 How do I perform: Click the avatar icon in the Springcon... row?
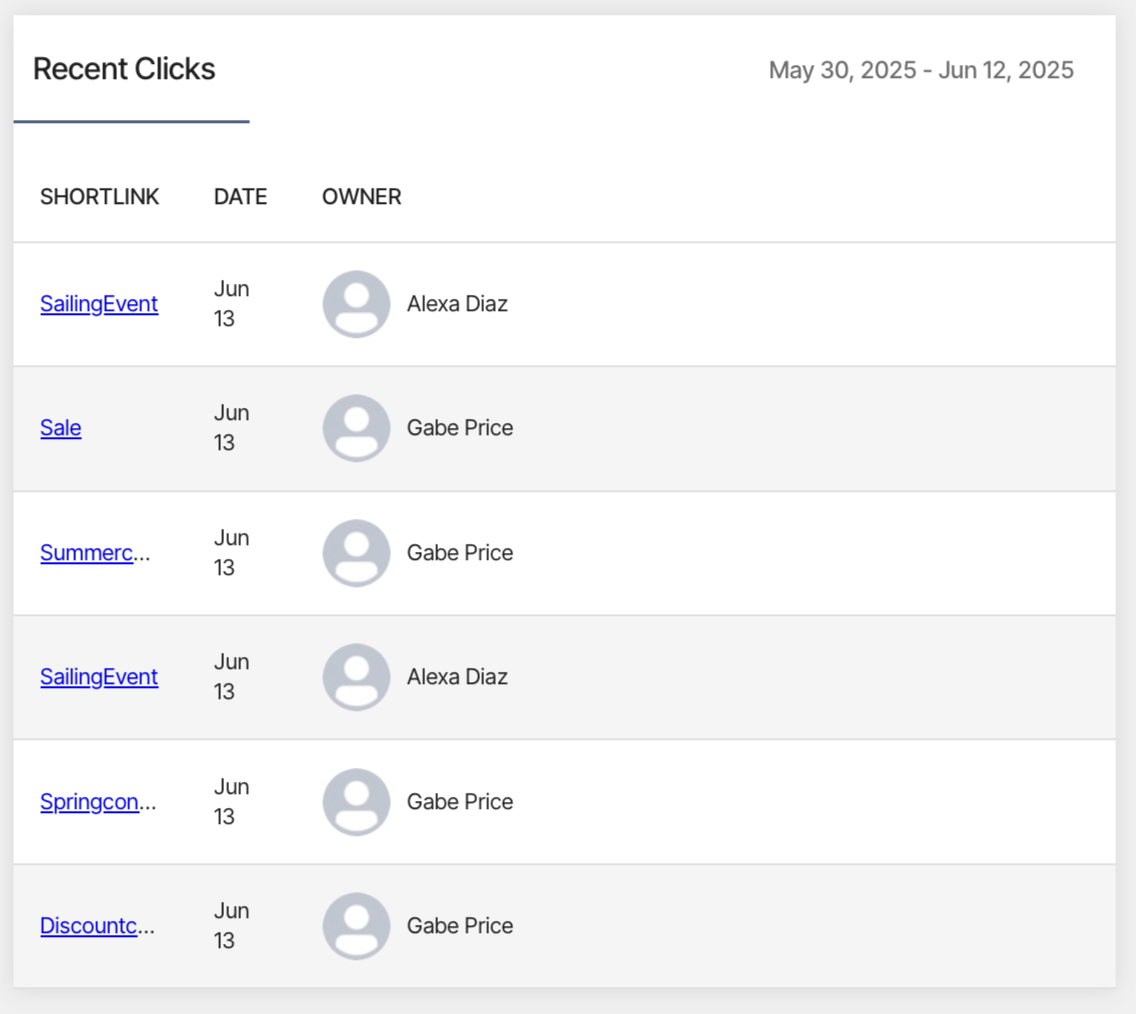click(x=356, y=802)
